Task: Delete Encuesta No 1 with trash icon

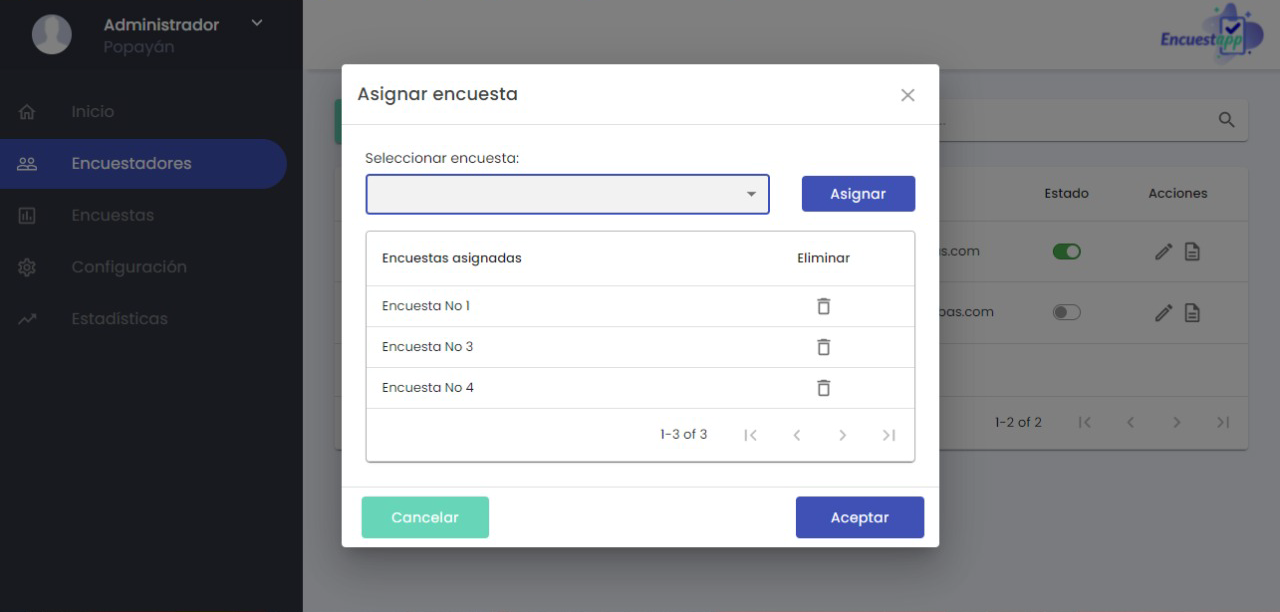Action: coord(823,306)
